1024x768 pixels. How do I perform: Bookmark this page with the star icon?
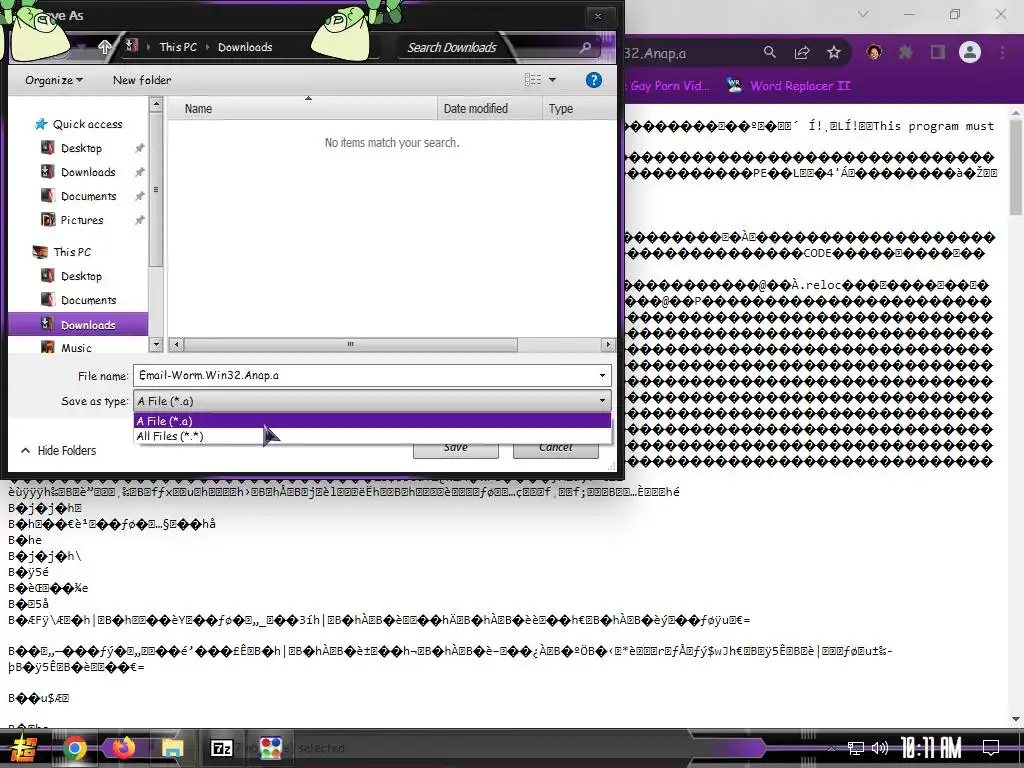[834, 52]
